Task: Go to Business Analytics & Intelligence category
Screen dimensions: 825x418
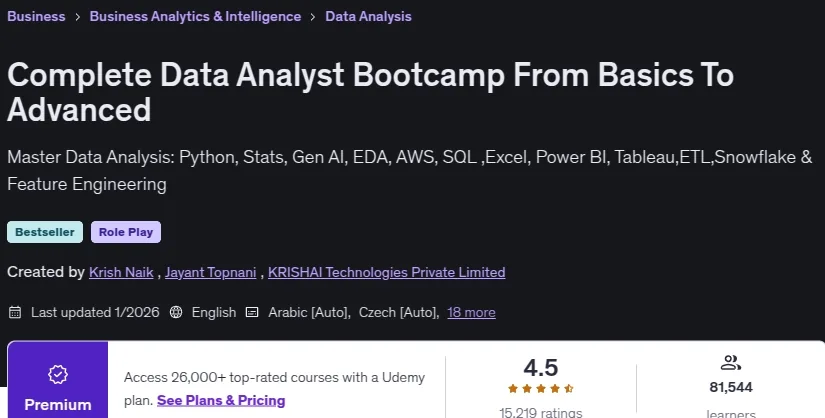Action: 195,16
